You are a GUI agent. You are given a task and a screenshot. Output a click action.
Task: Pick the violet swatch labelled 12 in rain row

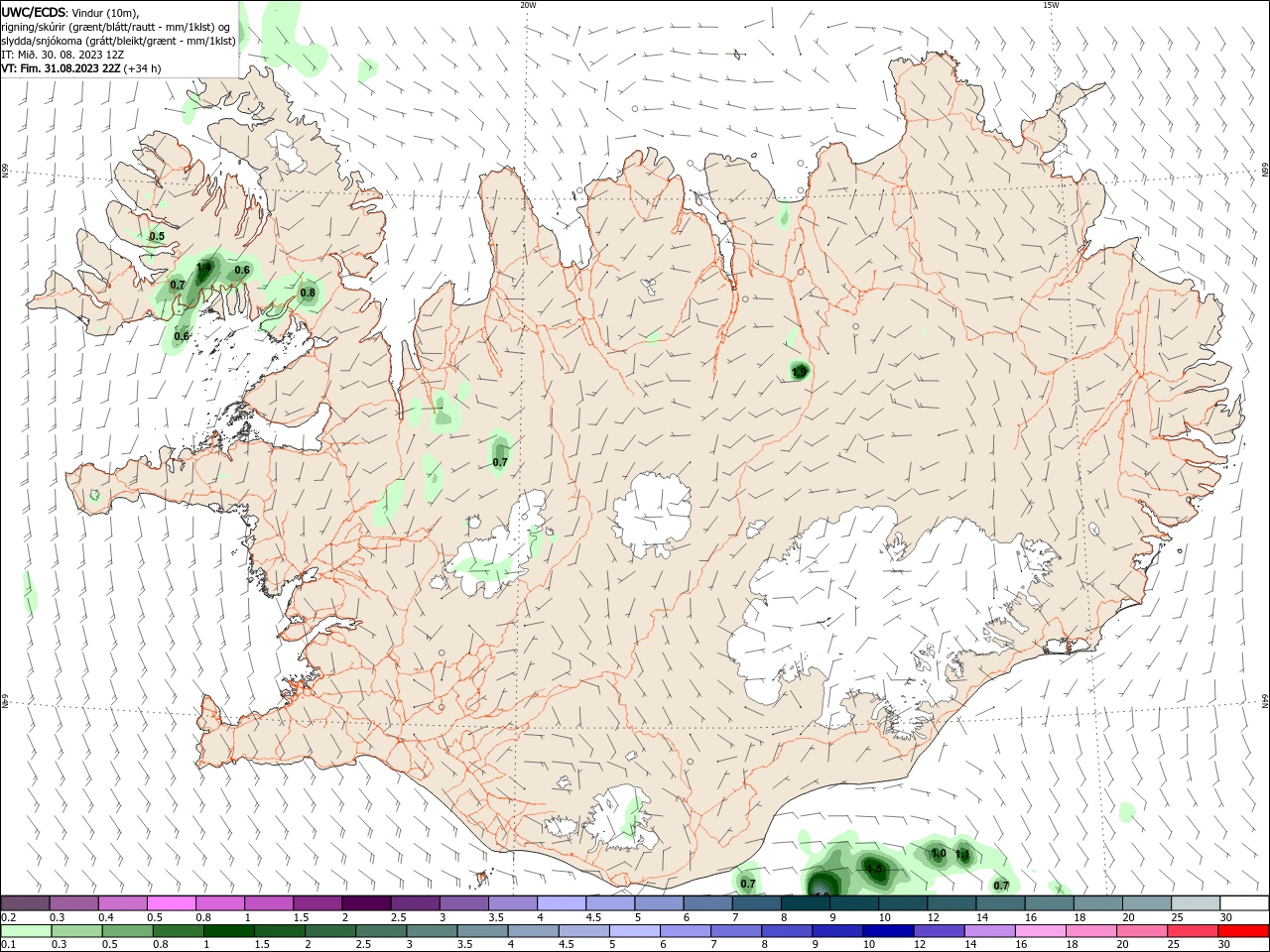(x=939, y=931)
